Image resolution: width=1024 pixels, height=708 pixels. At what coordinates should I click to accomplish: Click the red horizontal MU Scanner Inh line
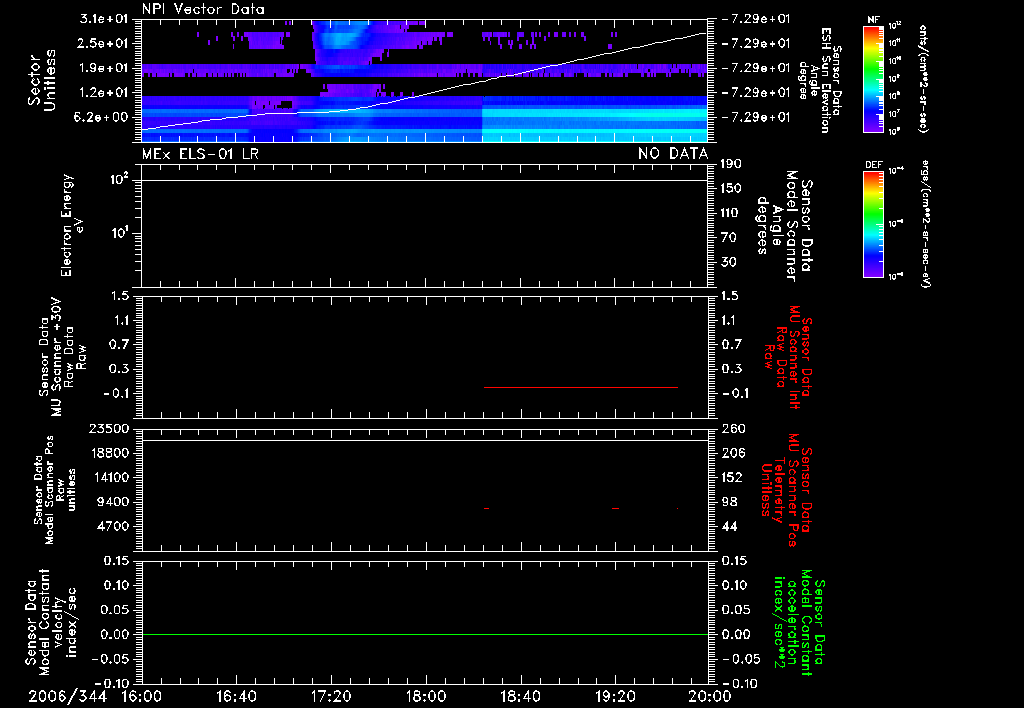581,387
